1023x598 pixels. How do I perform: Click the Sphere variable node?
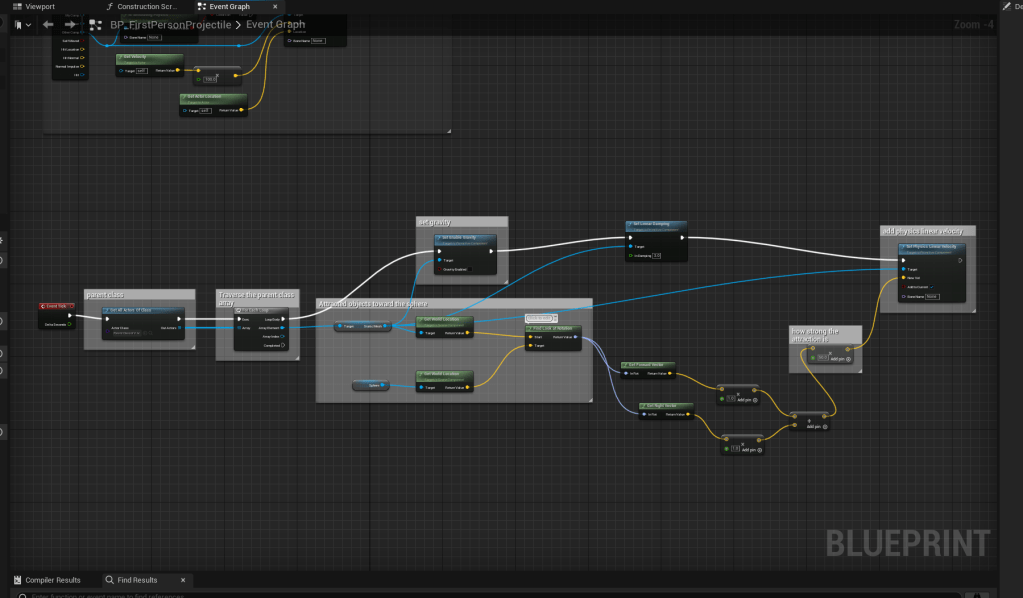click(x=370, y=385)
